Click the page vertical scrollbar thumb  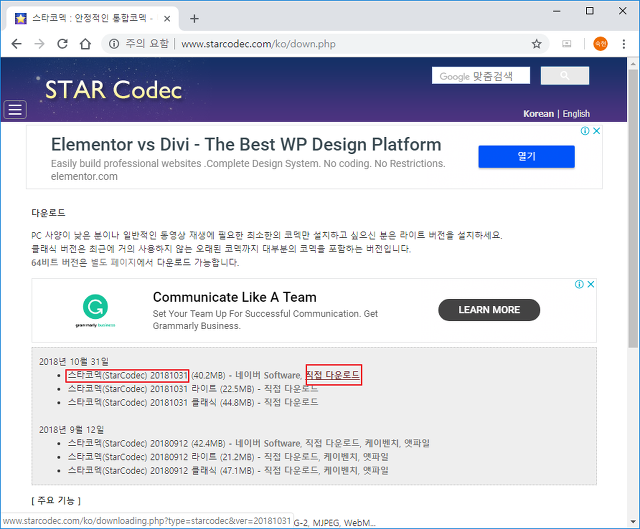click(x=633, y=209)
